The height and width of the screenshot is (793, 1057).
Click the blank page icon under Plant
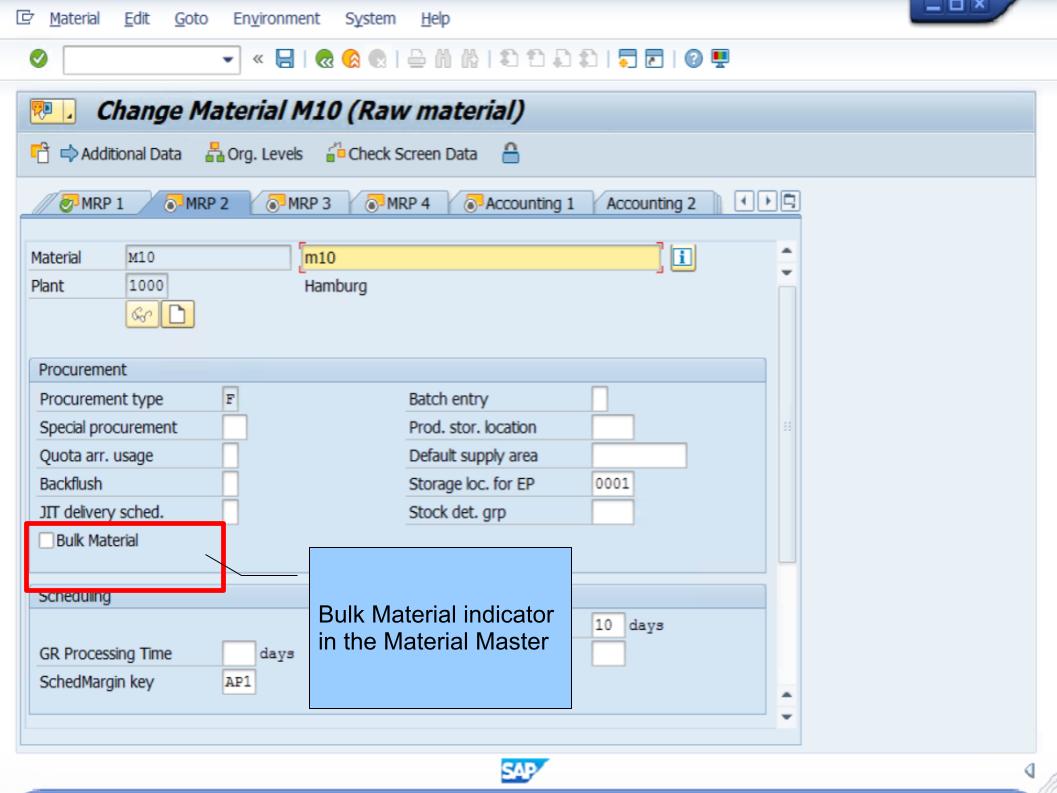pos(177,314)
